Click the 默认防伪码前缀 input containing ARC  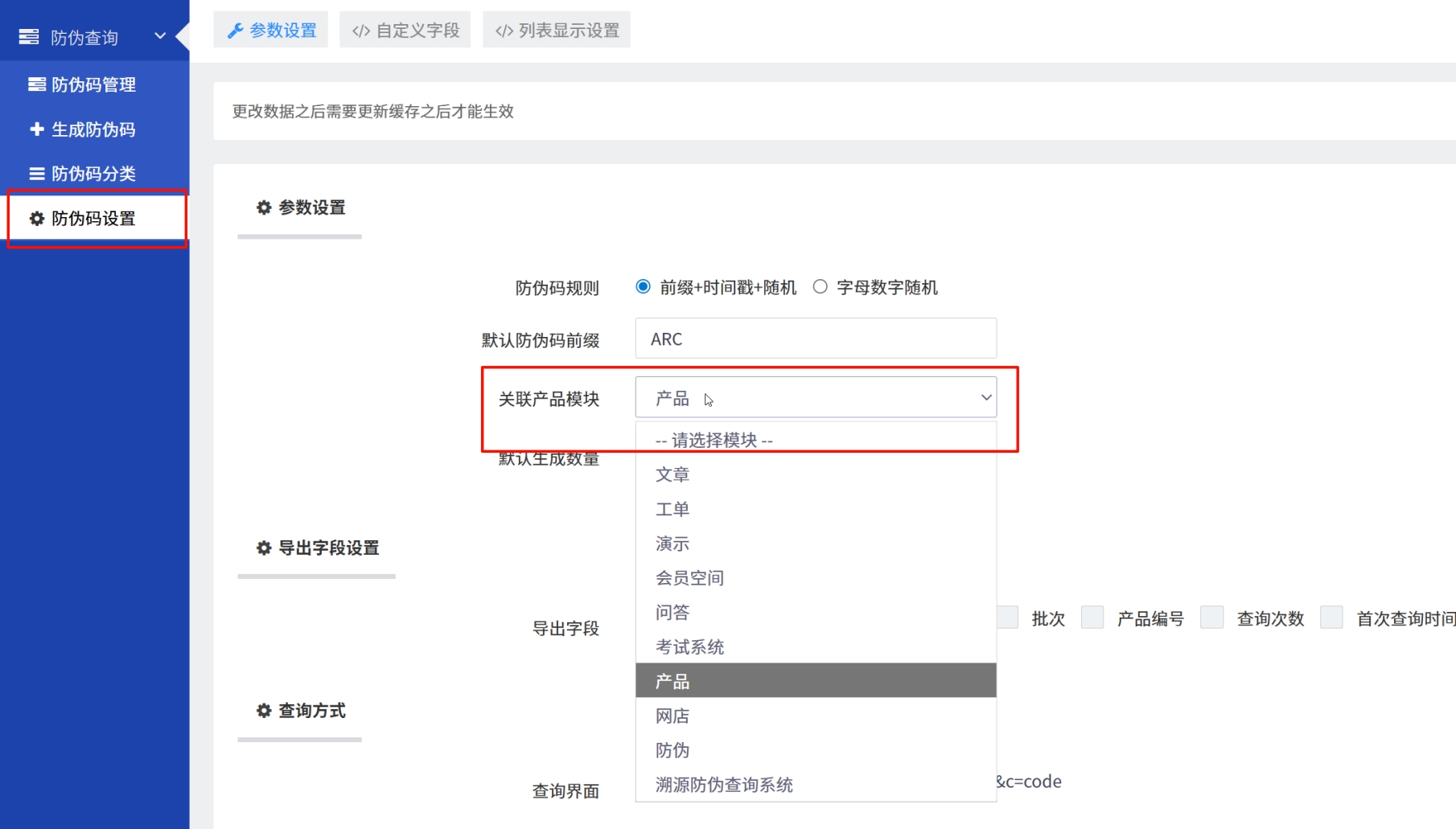pos(816,339)
